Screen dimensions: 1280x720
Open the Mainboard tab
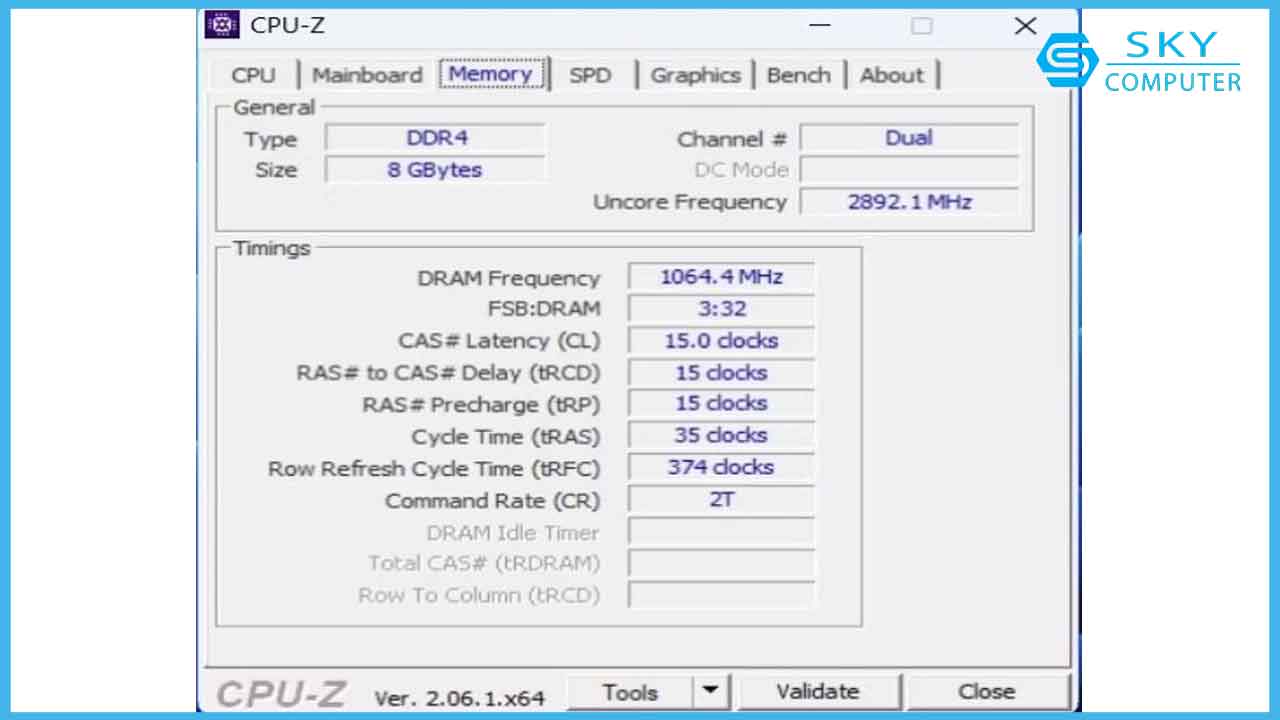[367, 75]
